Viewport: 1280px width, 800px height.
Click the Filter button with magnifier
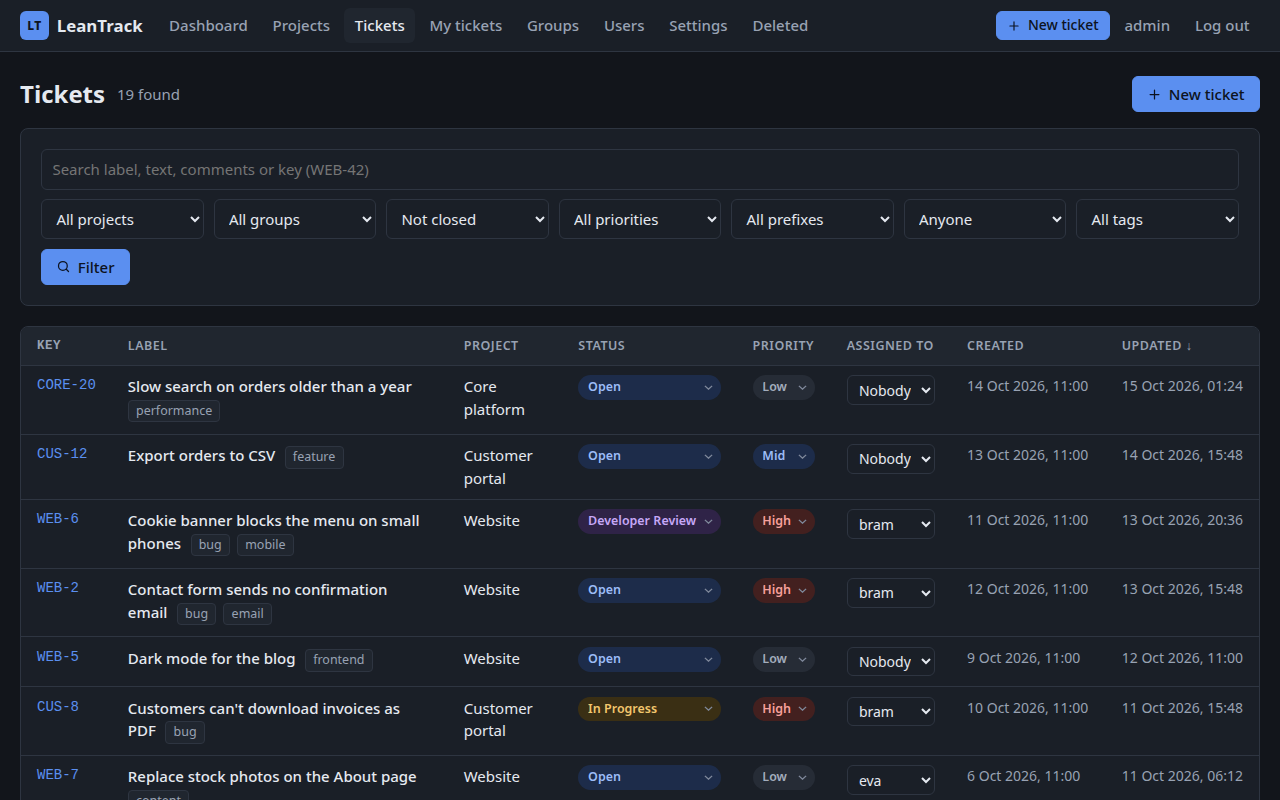(x=85, y=267)
